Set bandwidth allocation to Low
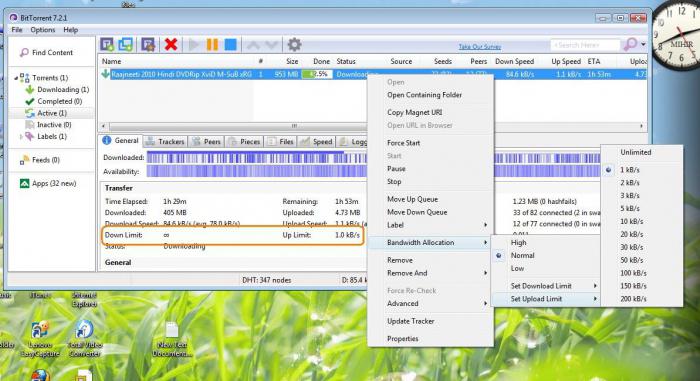 517,268
